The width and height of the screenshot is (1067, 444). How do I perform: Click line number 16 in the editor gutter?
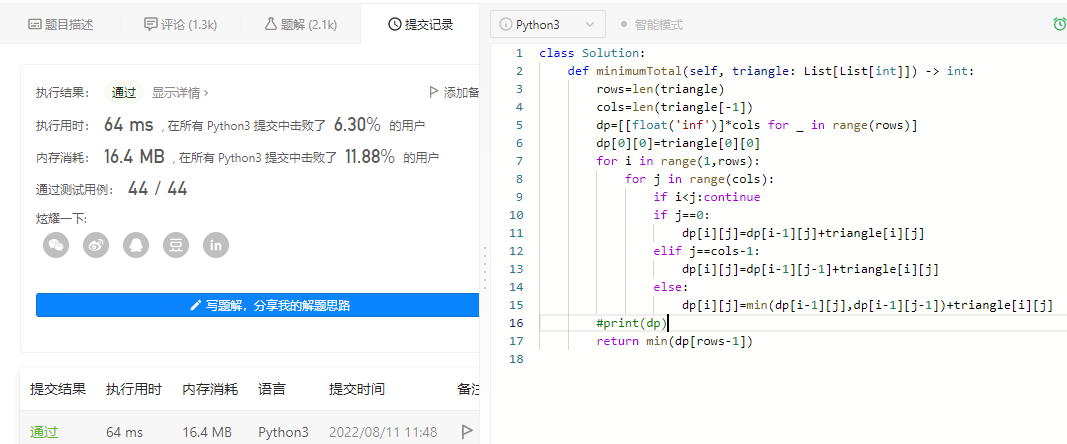(516, 323)
